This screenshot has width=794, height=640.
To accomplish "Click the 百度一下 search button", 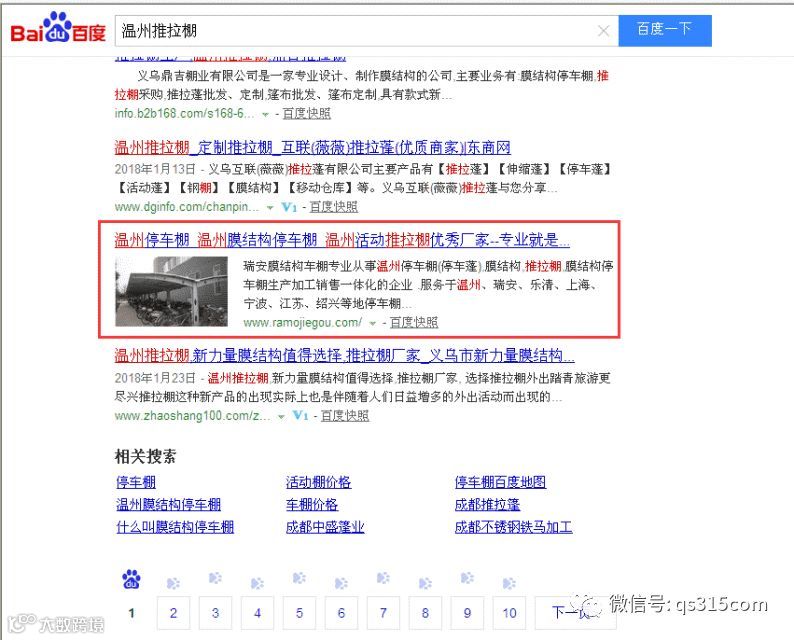I will [x=665, y=30].
